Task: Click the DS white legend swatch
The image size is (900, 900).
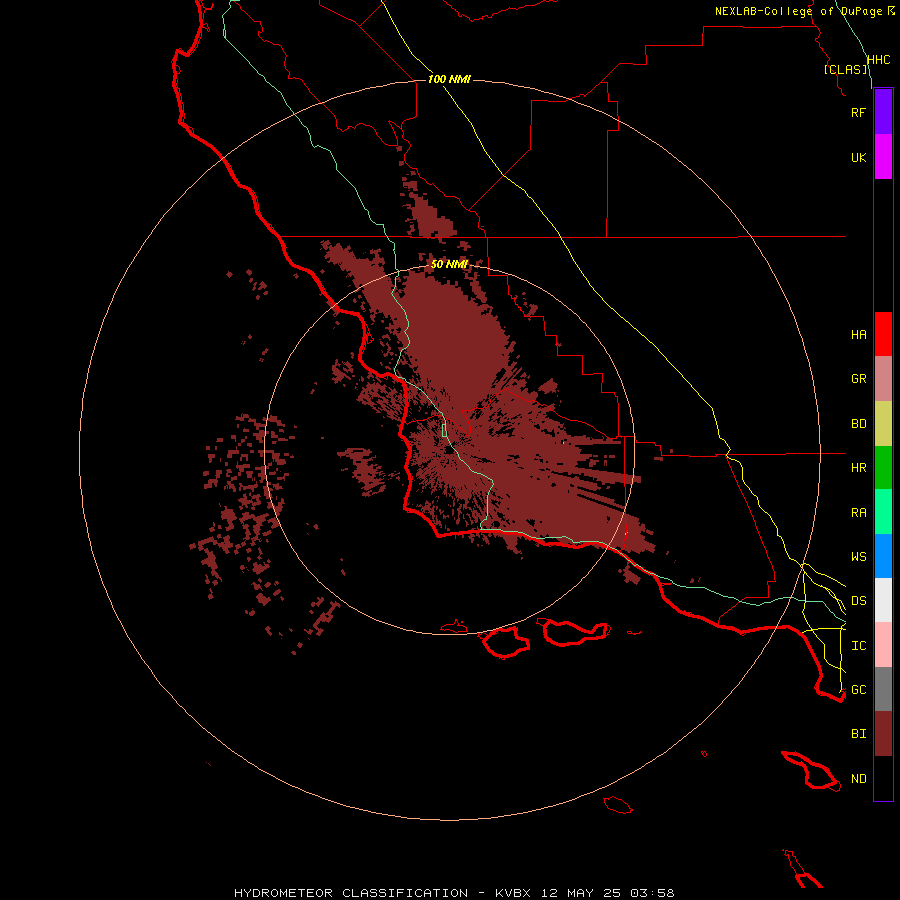Action: [883, 600]
